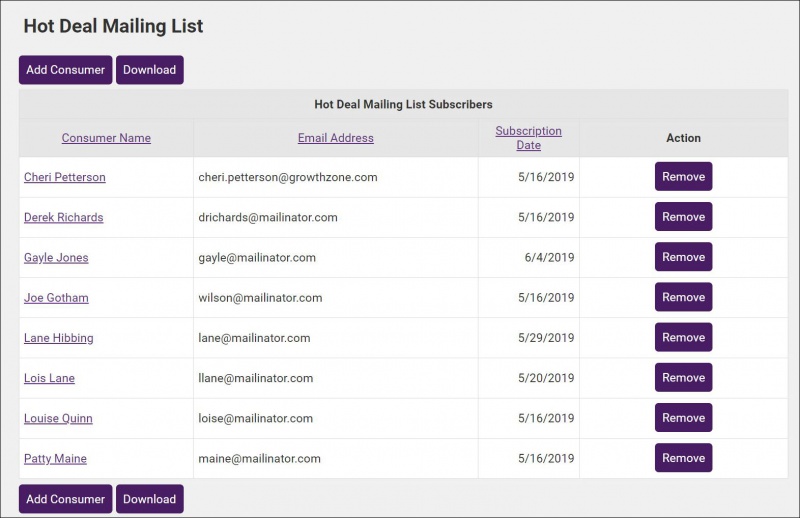Screen dimensions: 800x518
Task: Open Cheri Petterson's consumer record
Action: point(65,177)
